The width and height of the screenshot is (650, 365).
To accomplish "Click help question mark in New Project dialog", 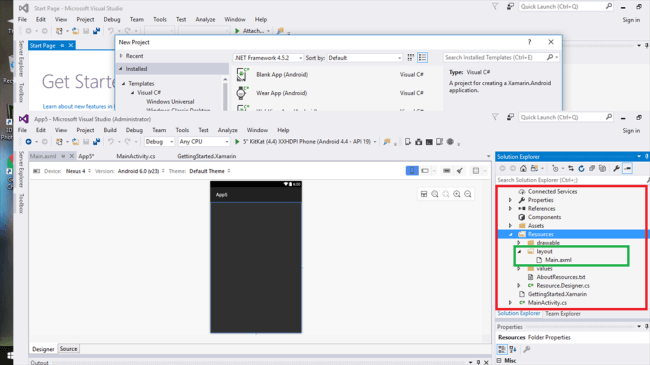I will point(529,42).
